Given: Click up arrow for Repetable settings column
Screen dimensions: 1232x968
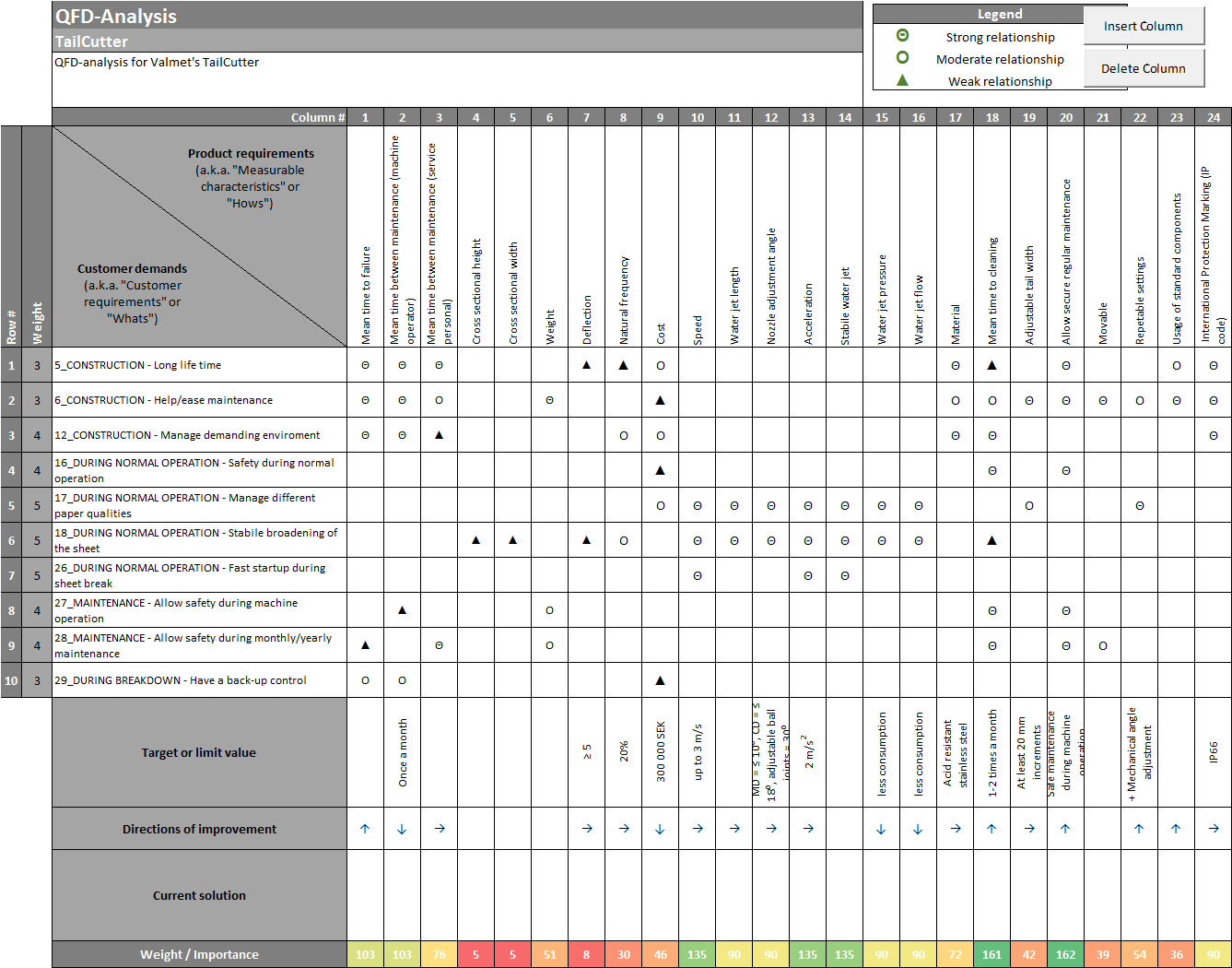Looking at the screenshot, I should (x=1139, y=829).
